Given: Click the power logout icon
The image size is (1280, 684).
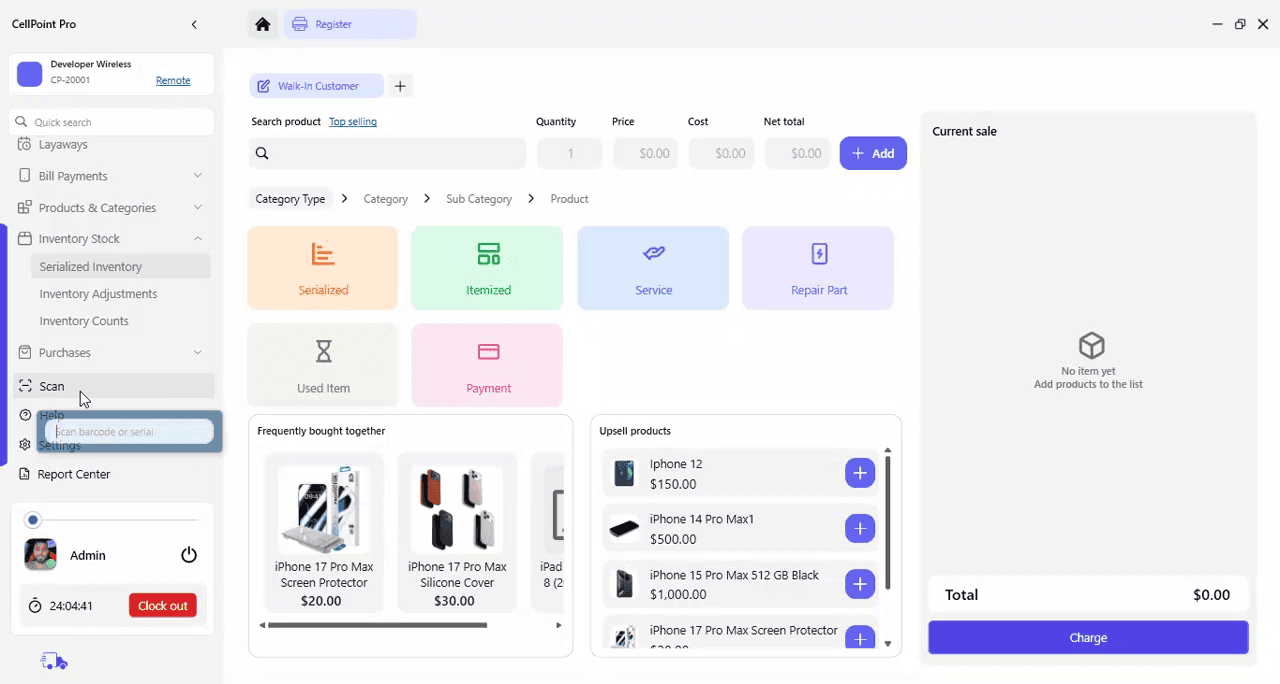Looking at the screenshot, I should 189,555.
